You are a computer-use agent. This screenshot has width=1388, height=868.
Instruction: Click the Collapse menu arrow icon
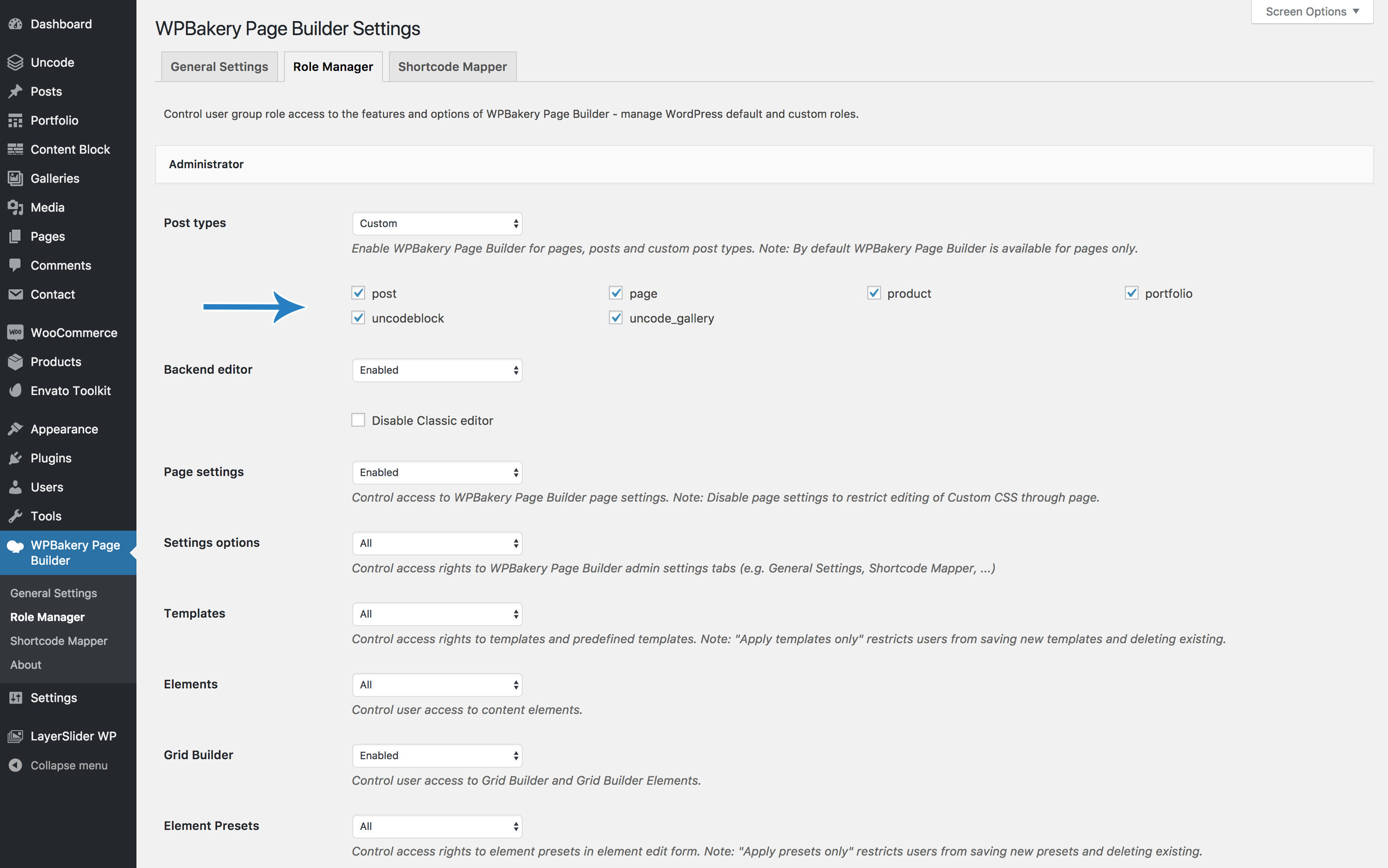click(15, 765)
